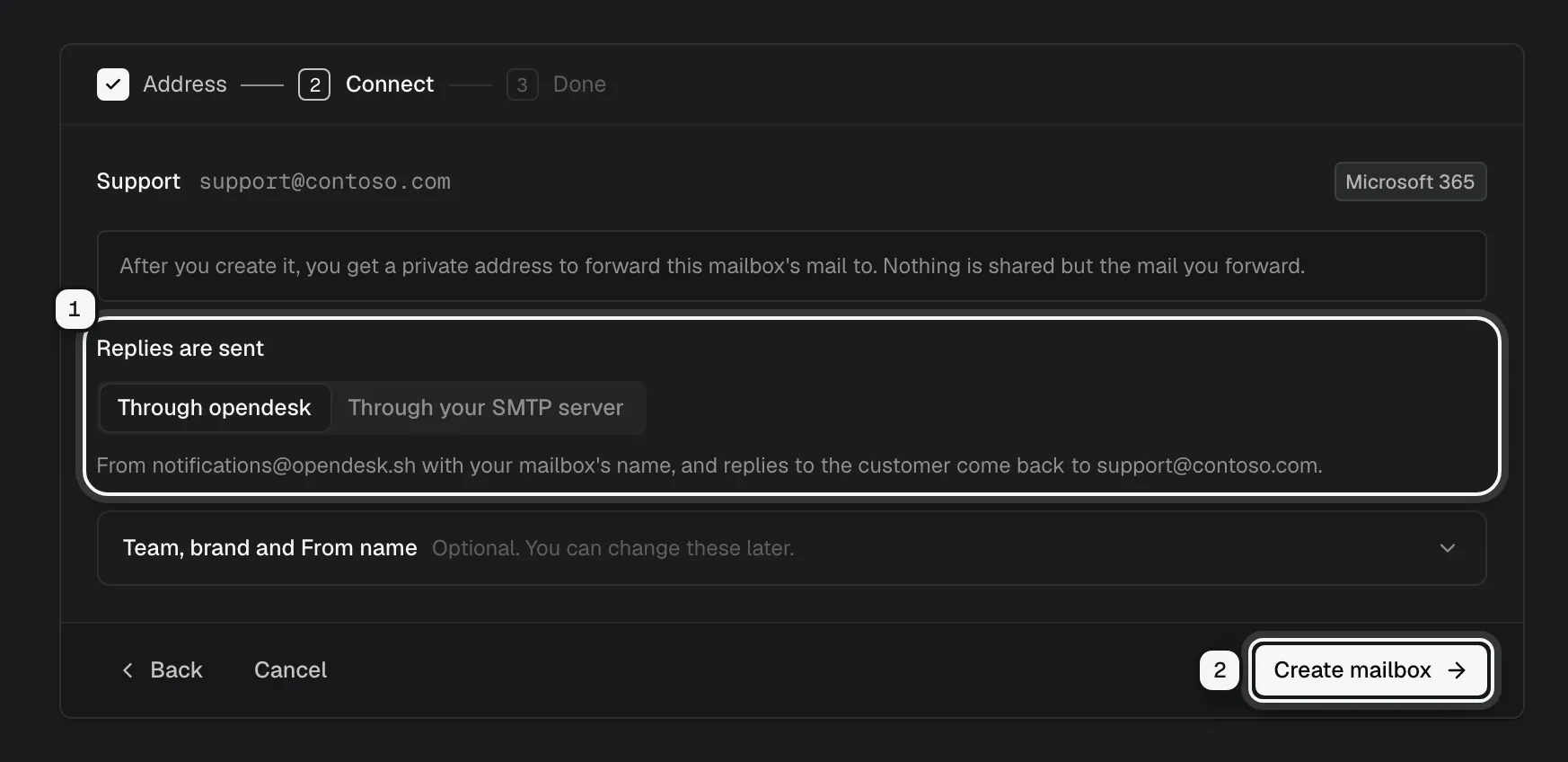Click the completed Address step checkmark icon
Viewport: 1568px width, 762px height.
coord(113,84)
